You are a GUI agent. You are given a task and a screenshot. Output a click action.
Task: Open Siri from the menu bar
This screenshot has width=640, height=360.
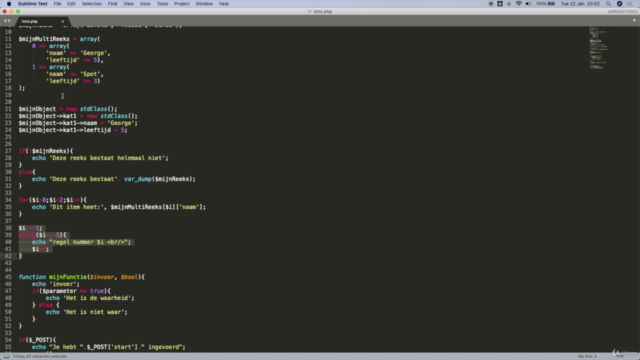pos(620,4)
